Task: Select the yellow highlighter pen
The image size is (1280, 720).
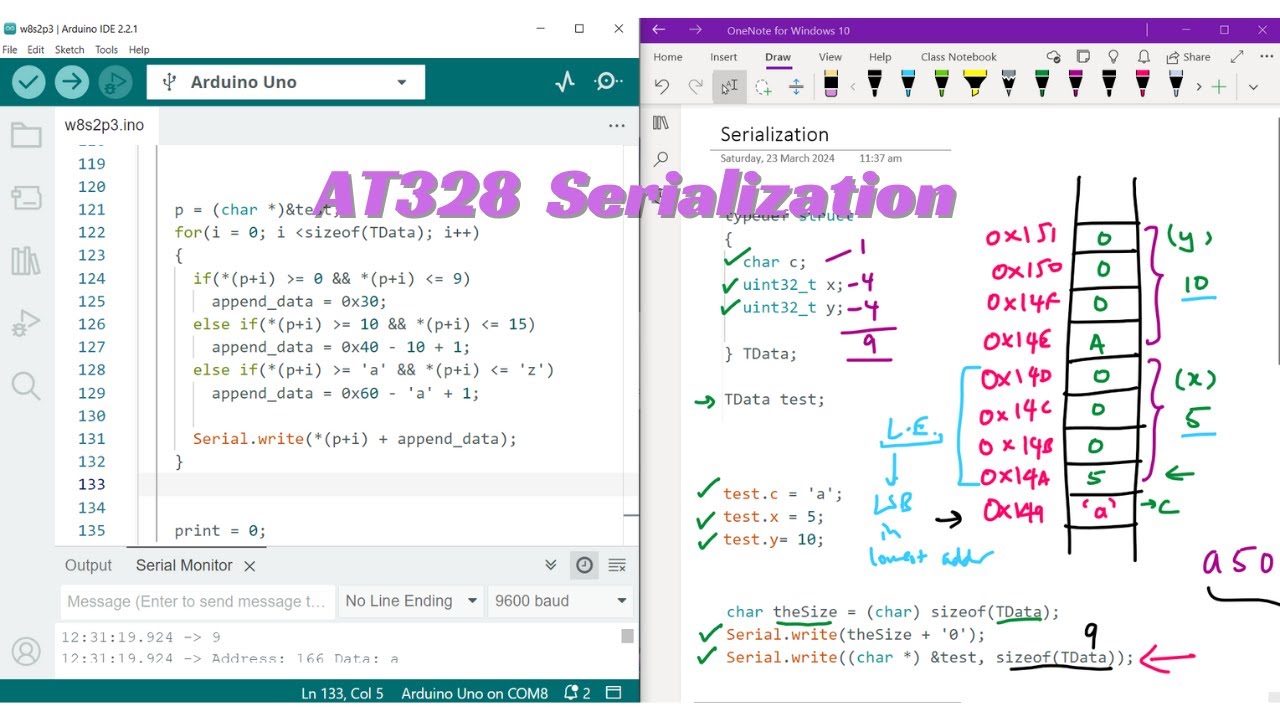Action: [x=975, y=84]
